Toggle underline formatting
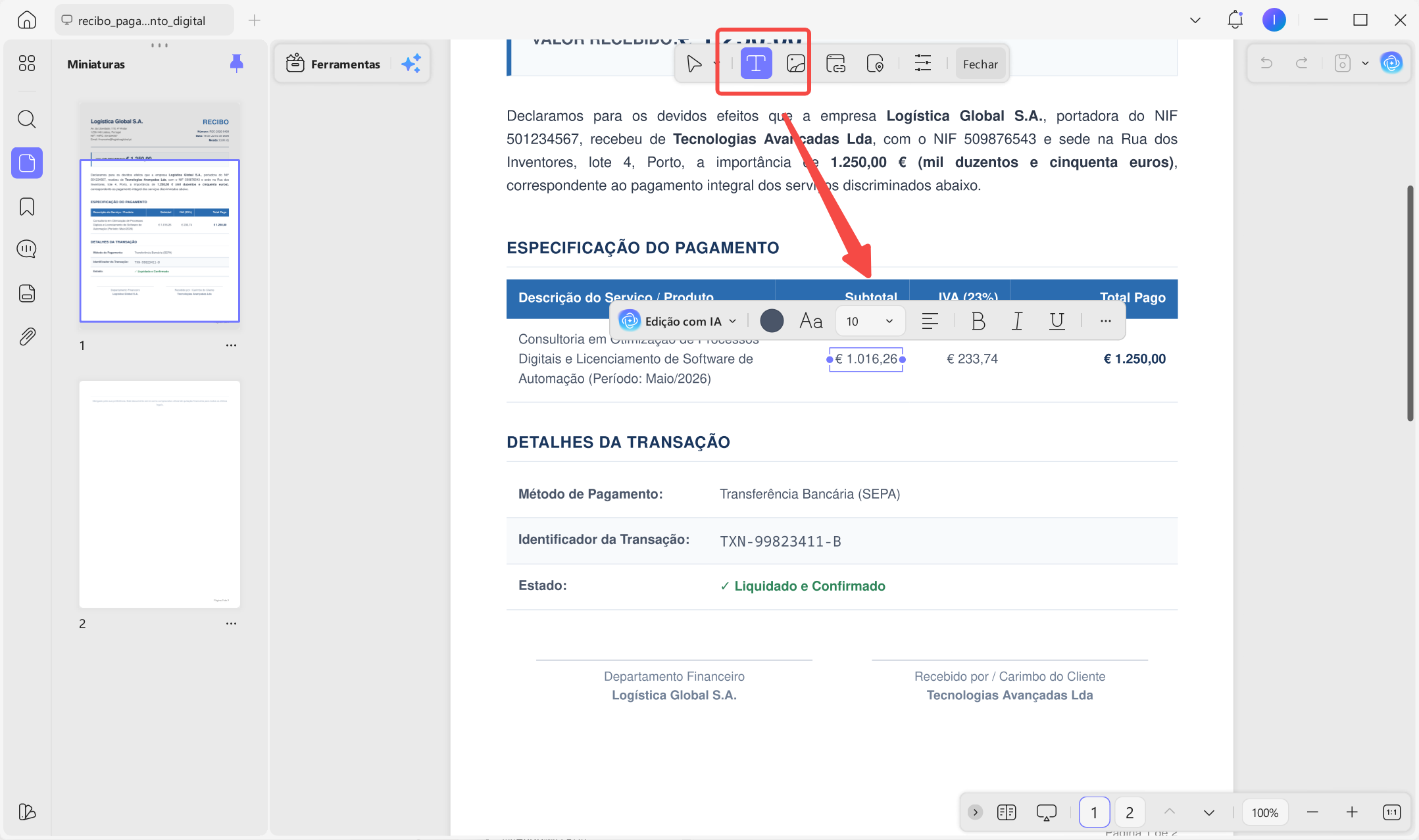This screenshot has height=840, width=1419. pyautogui.click(x=1057, y=321)
